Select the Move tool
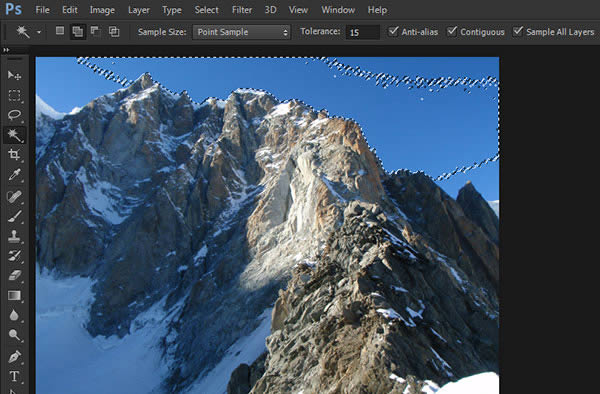The image size is (600, 394). pos(14,75)
